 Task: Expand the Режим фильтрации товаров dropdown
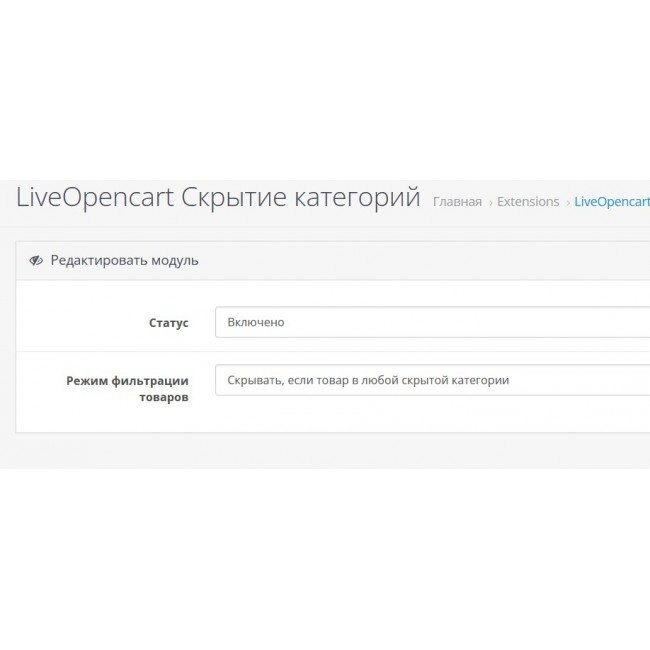[432, 380]
